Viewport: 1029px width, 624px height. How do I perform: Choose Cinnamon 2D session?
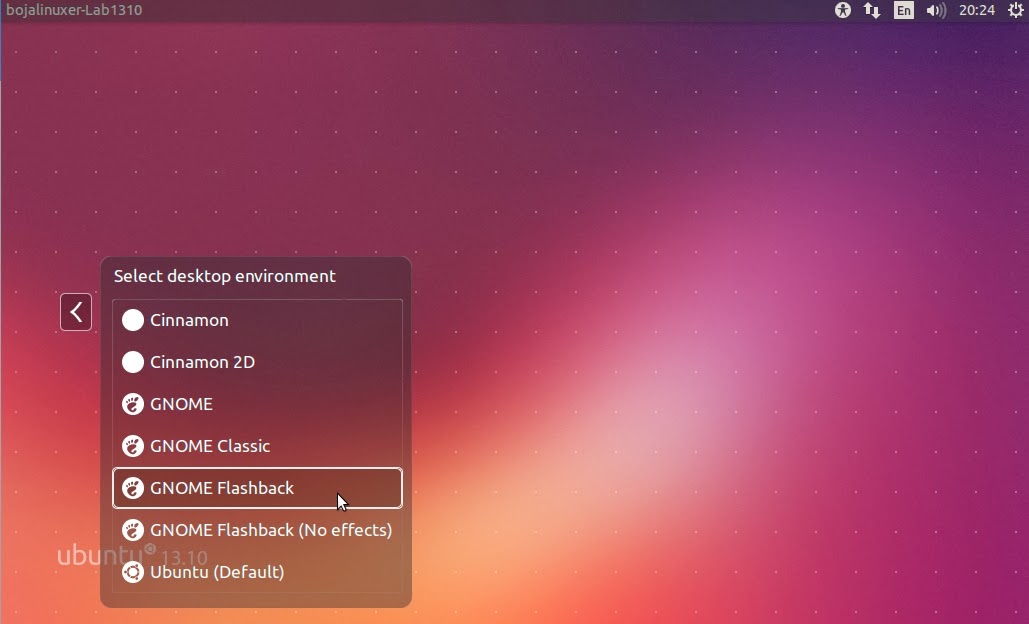point(257,362)
